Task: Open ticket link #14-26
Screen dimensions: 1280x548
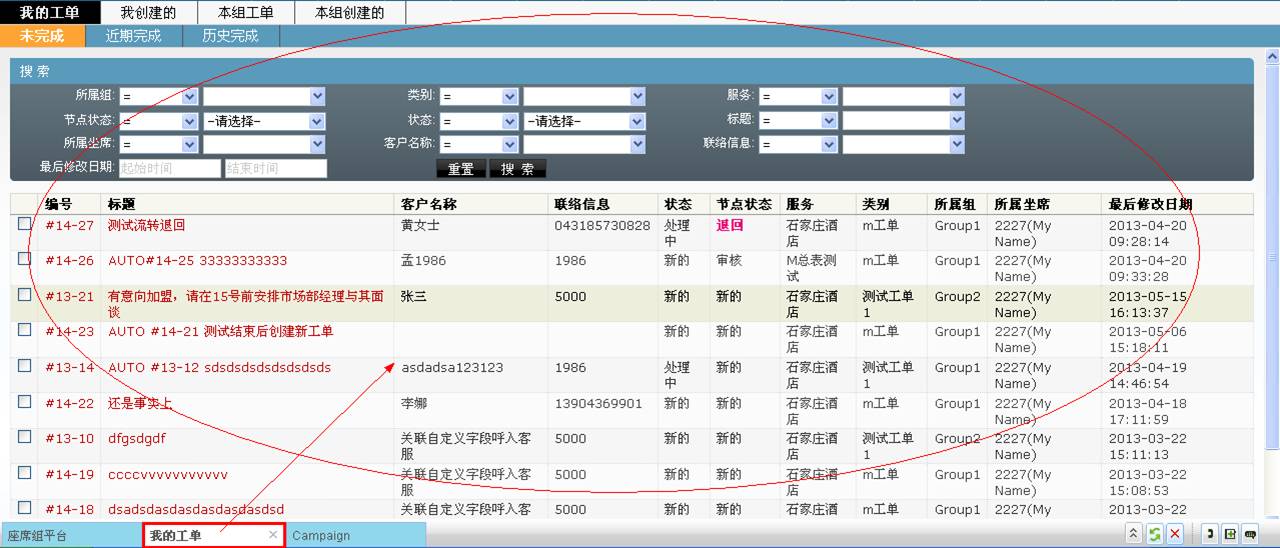Action: click(69, 261)
